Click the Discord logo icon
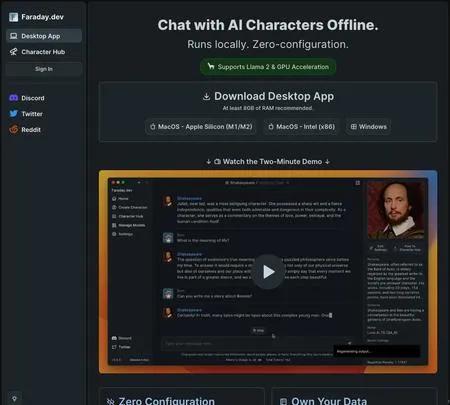 click(13, 98)
